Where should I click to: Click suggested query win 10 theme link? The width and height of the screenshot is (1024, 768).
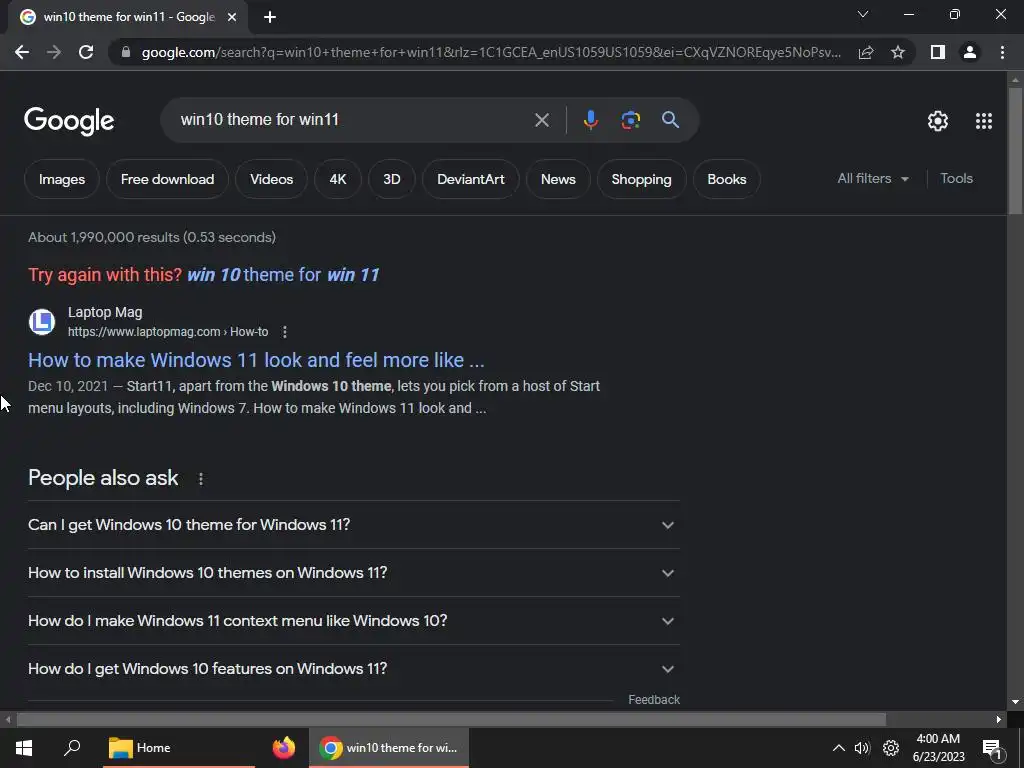point(283,275)
